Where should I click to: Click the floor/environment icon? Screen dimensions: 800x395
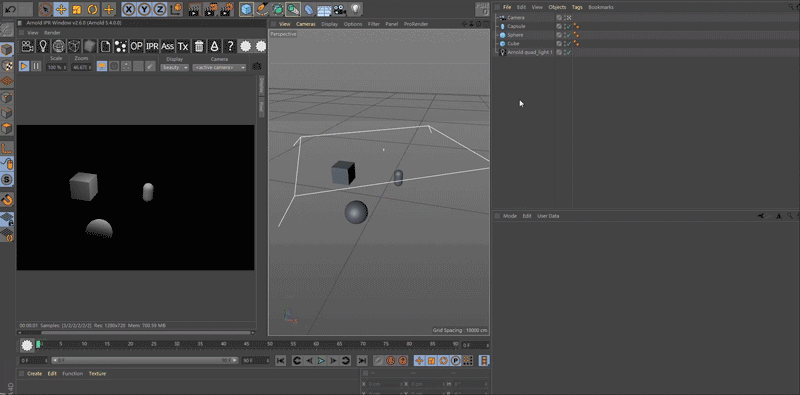click(x=324, y=9)
